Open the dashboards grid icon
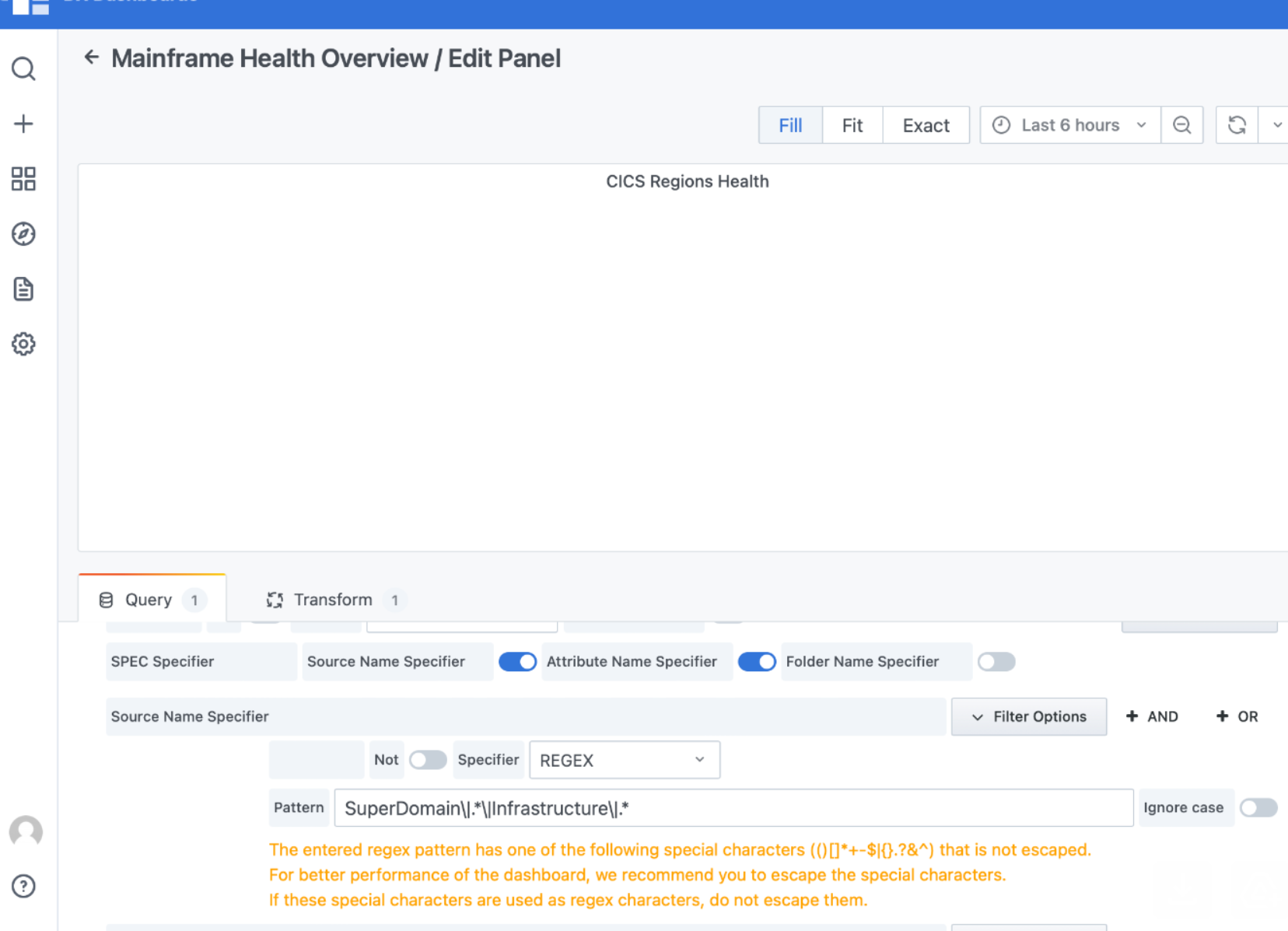Viewport: 1288px width, 931px height. pos(23,179)
